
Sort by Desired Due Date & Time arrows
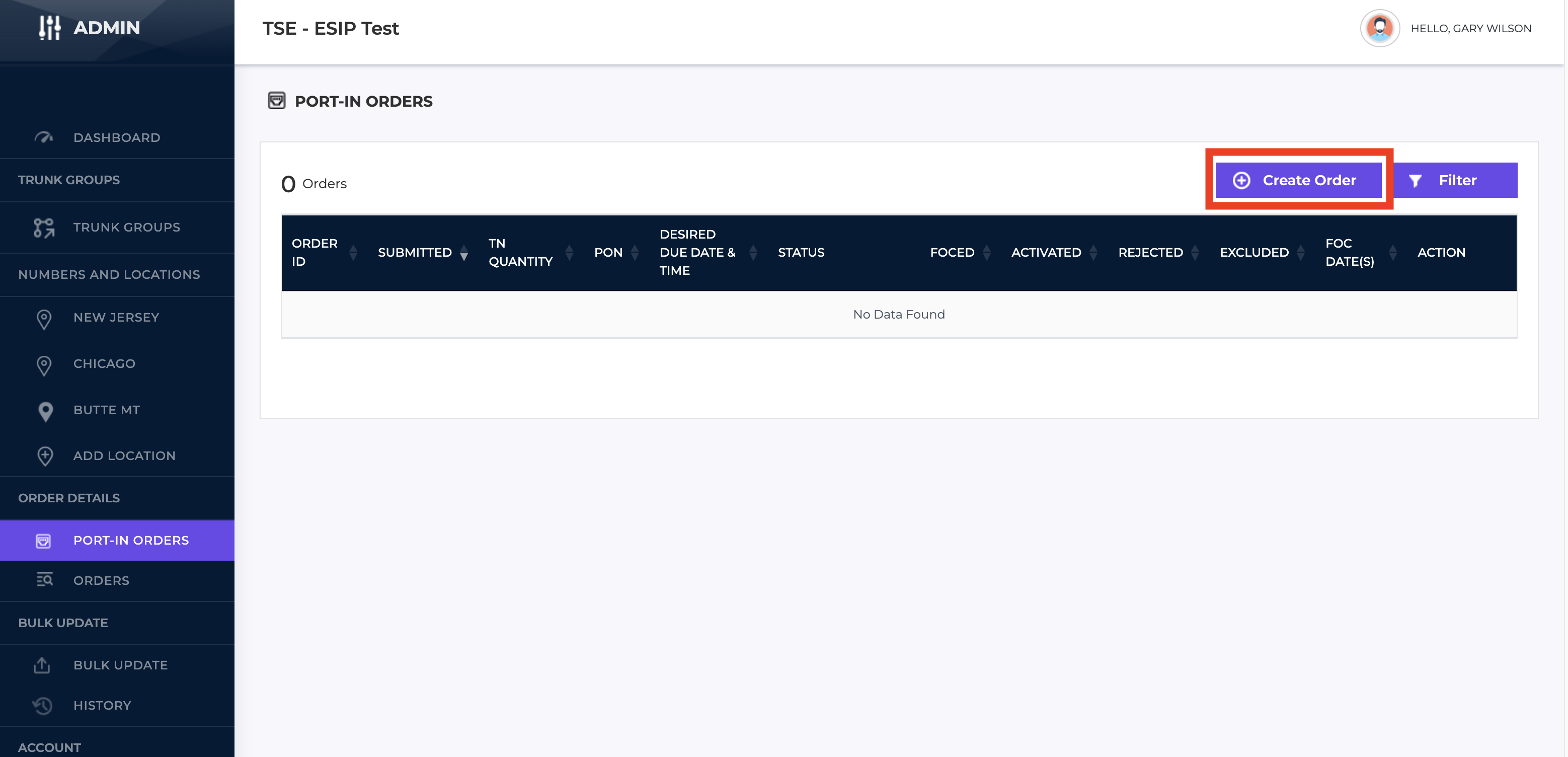(x=753, y=252)
